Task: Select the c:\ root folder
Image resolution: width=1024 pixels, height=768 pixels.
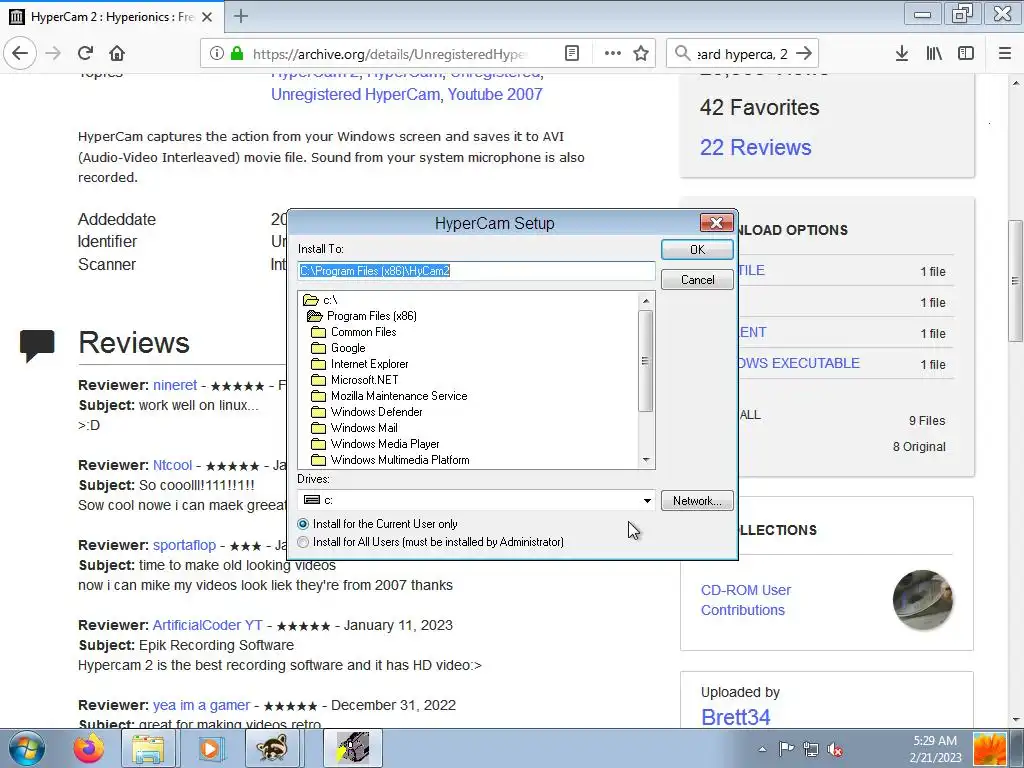Action: [x=320, y=300]
